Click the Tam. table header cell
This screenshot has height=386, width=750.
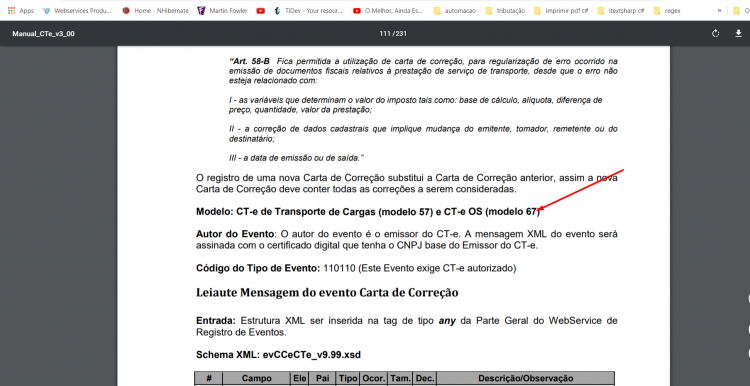[x=400, y=378]
